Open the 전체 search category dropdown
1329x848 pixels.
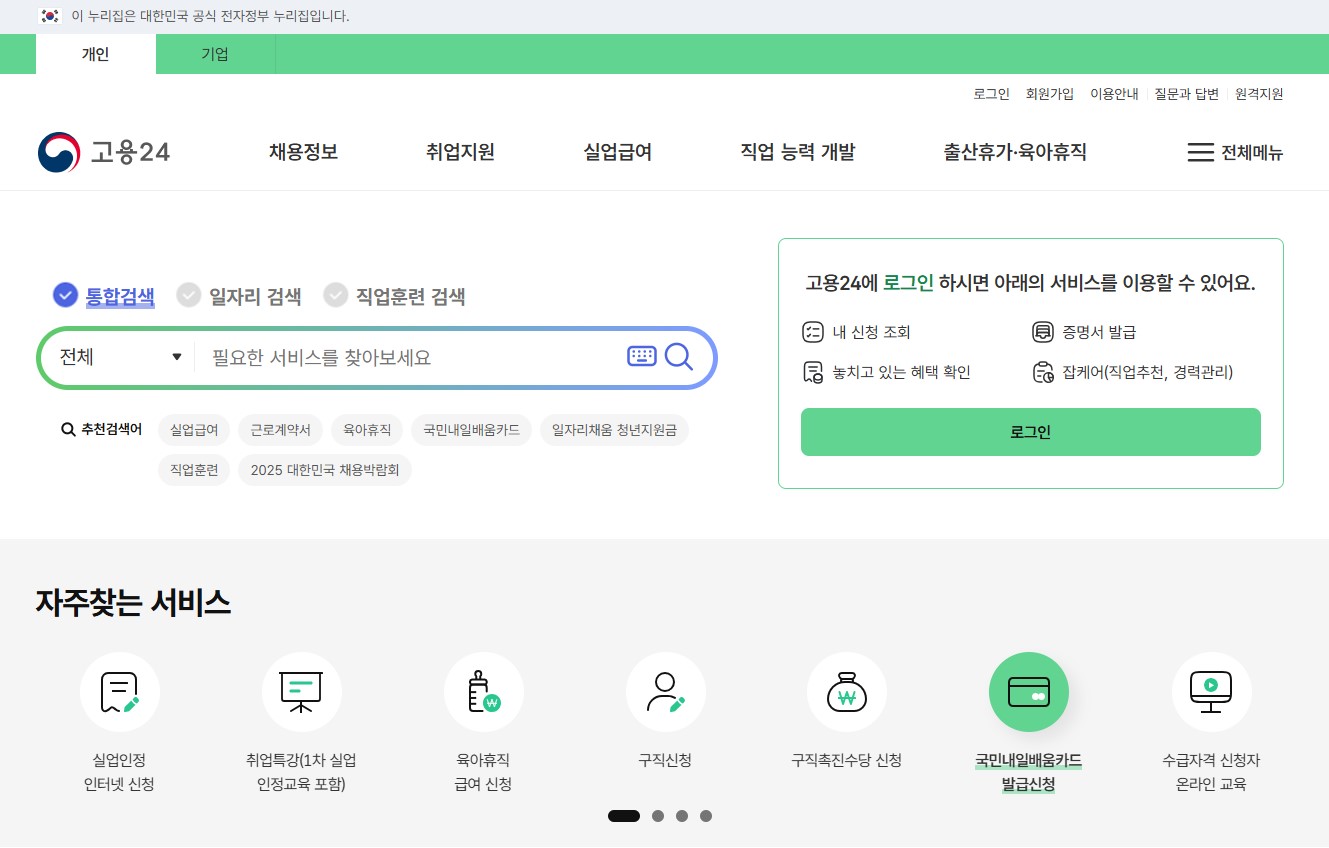click(x=120, y=357)
